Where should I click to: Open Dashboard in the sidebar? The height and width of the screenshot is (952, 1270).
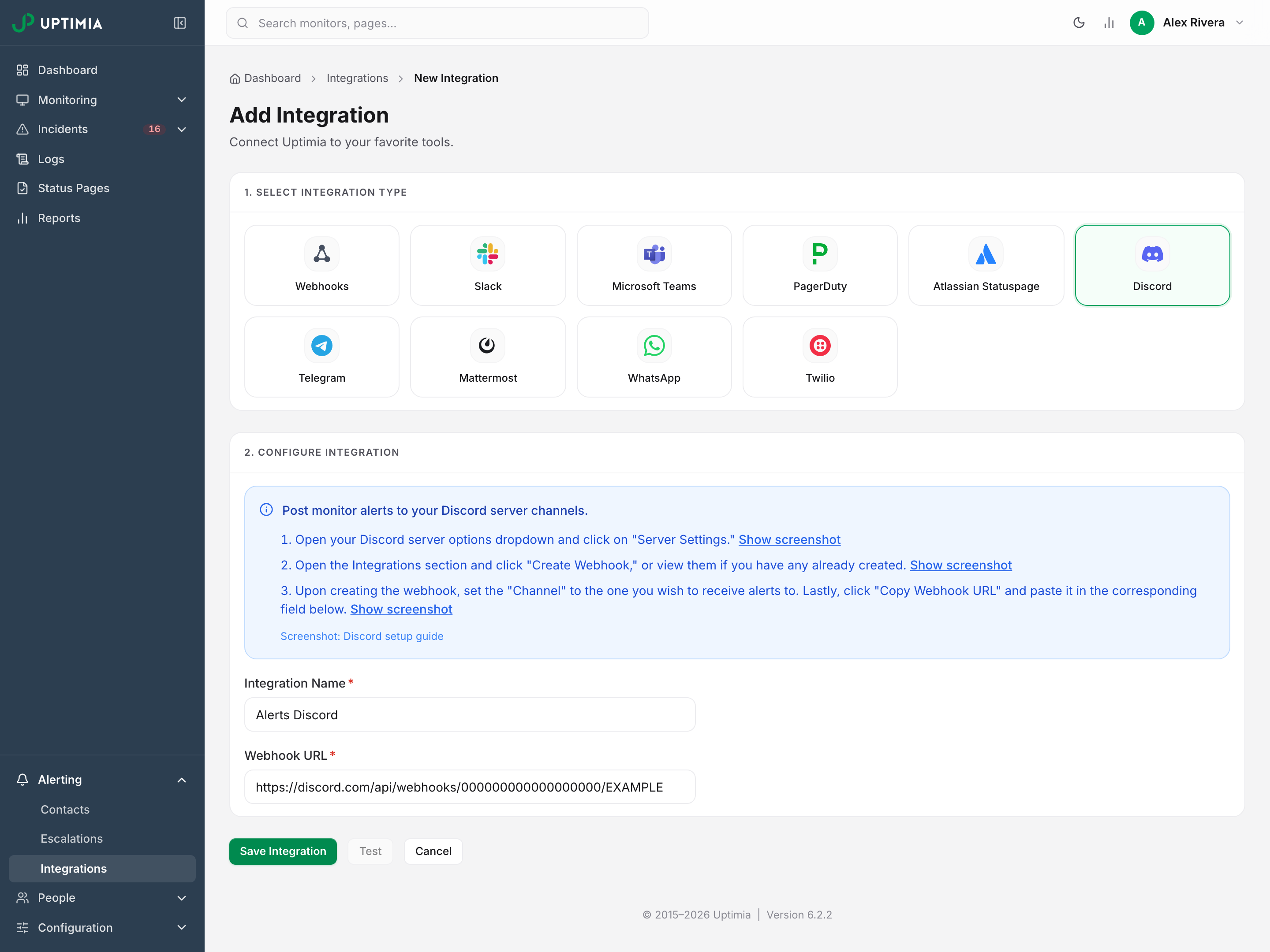click(102, 70)
